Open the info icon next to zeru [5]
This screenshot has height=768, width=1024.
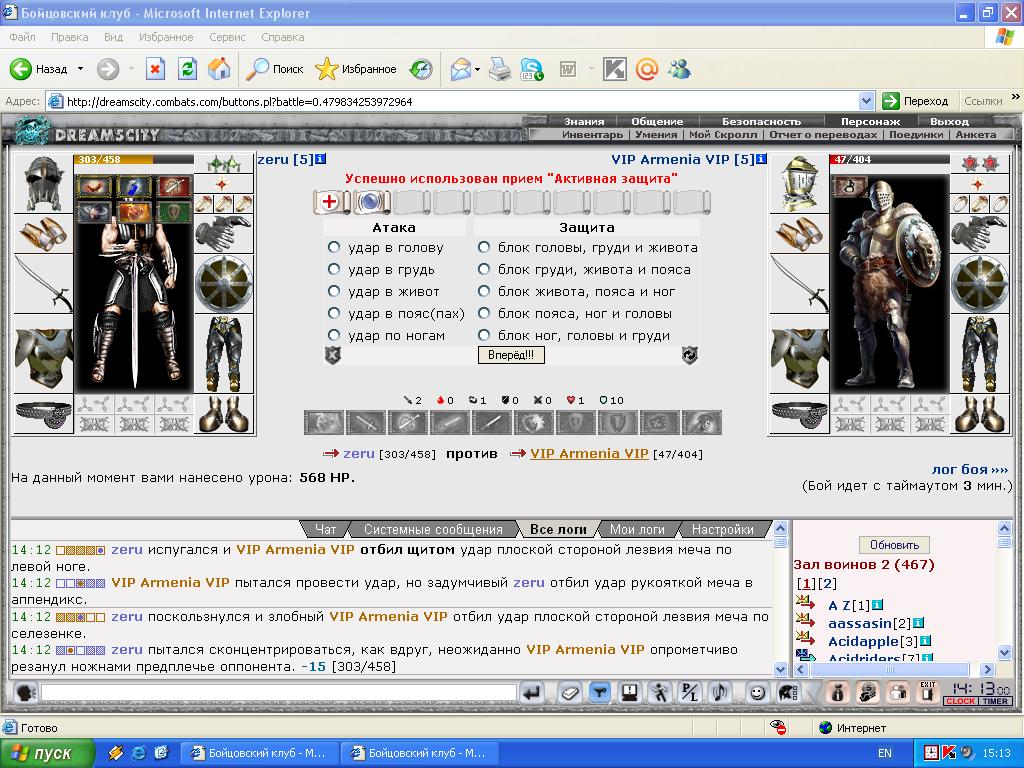(320, 159)
